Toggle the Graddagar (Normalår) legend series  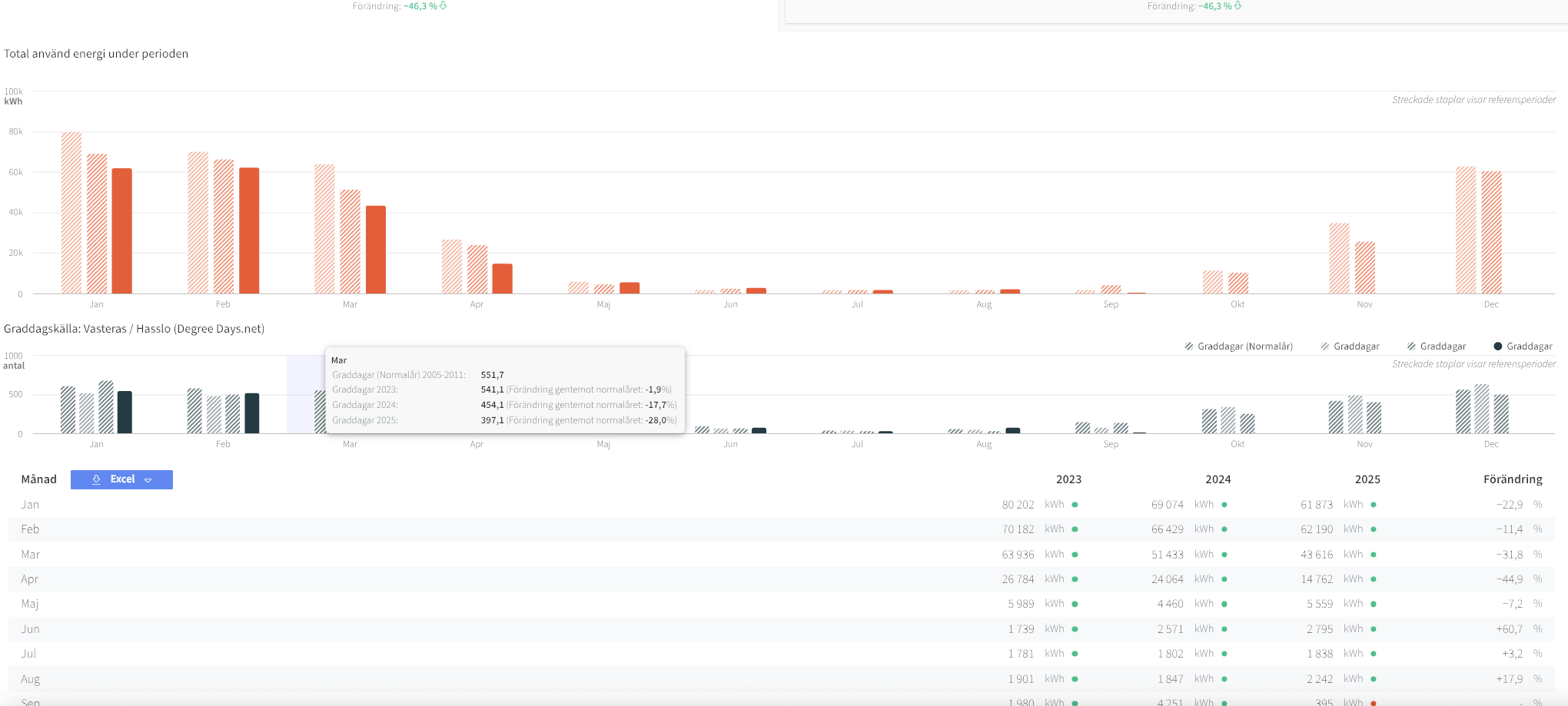point(1244,346)
